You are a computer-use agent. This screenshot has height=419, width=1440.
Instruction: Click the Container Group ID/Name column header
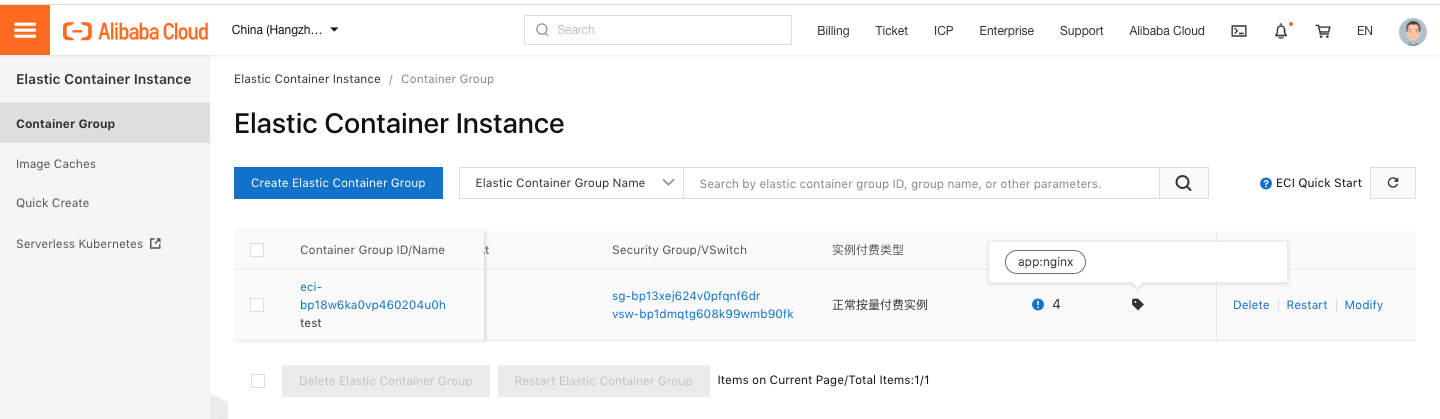[372, 250]
